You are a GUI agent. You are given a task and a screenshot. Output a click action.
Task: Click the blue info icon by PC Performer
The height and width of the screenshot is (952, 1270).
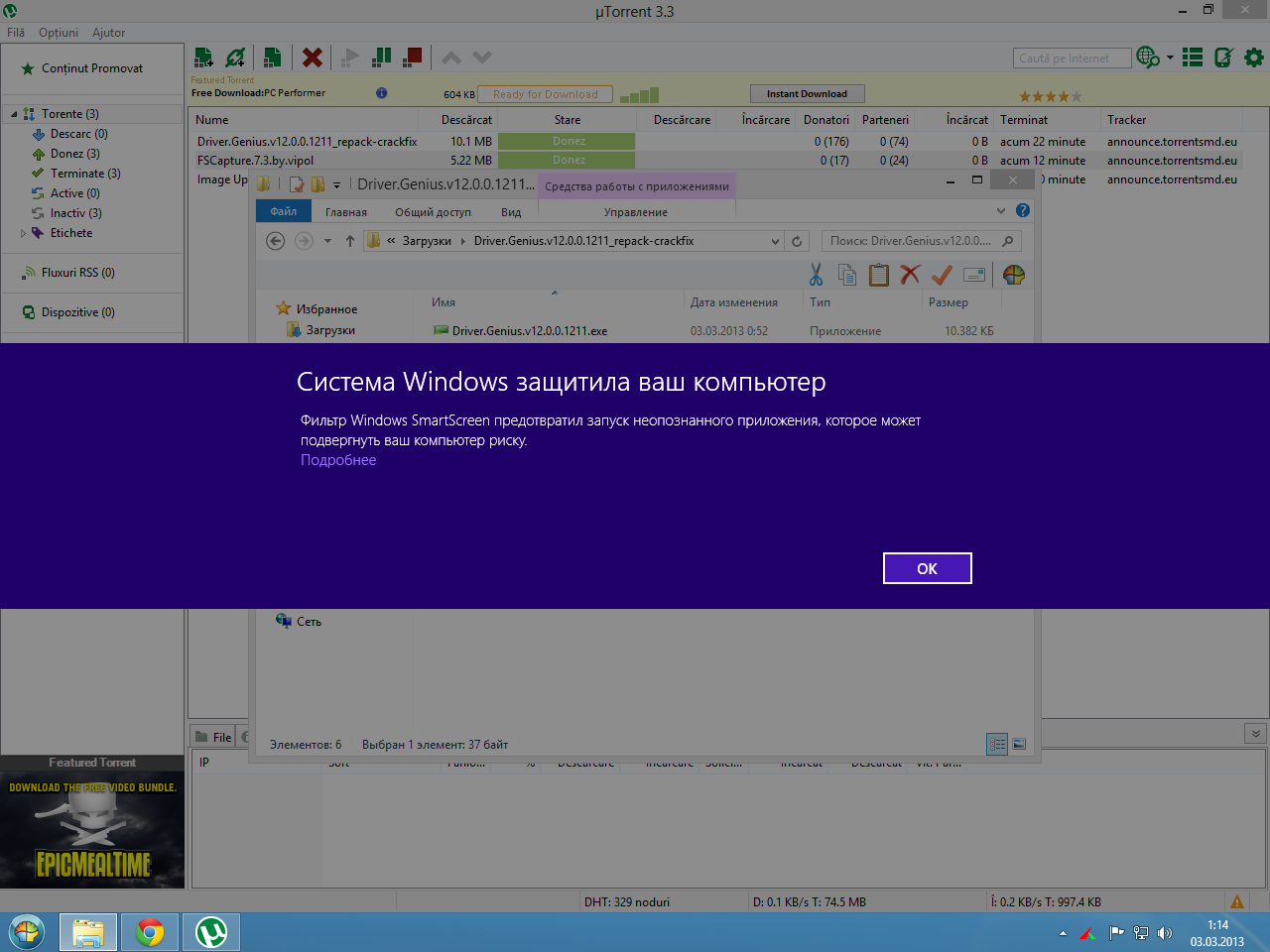[x=382, y=93]
